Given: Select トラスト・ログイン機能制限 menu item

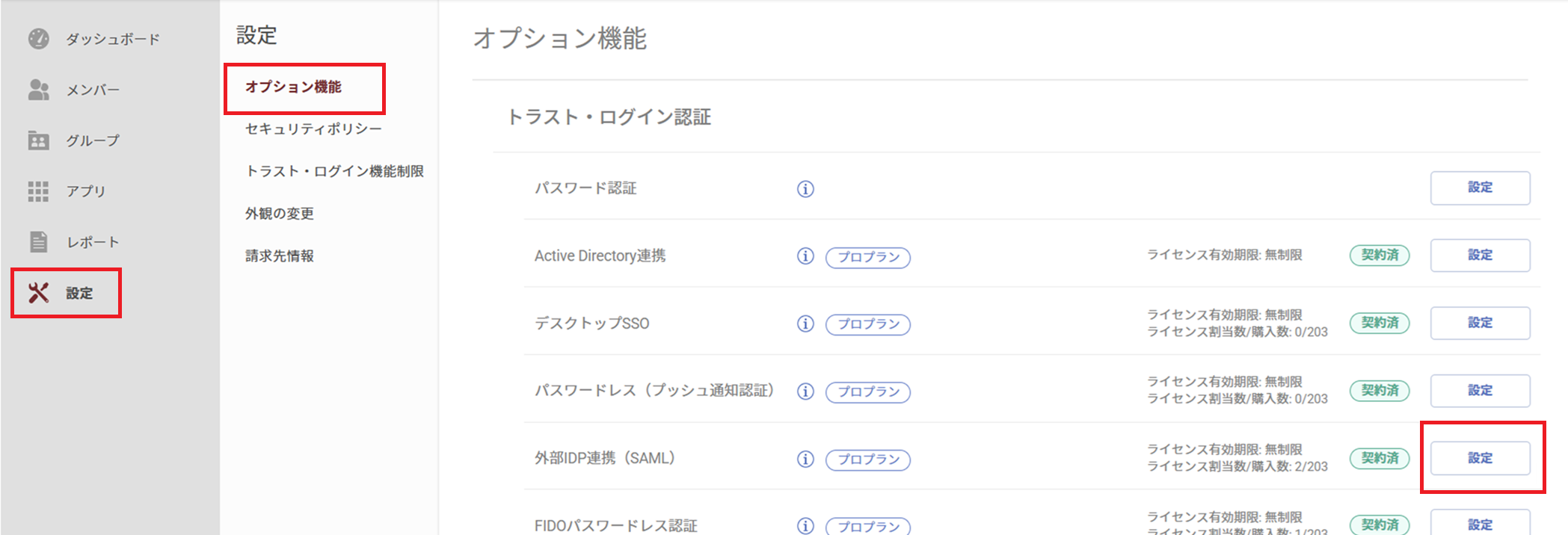Looking at the screenshot, I should coord(334,172).
